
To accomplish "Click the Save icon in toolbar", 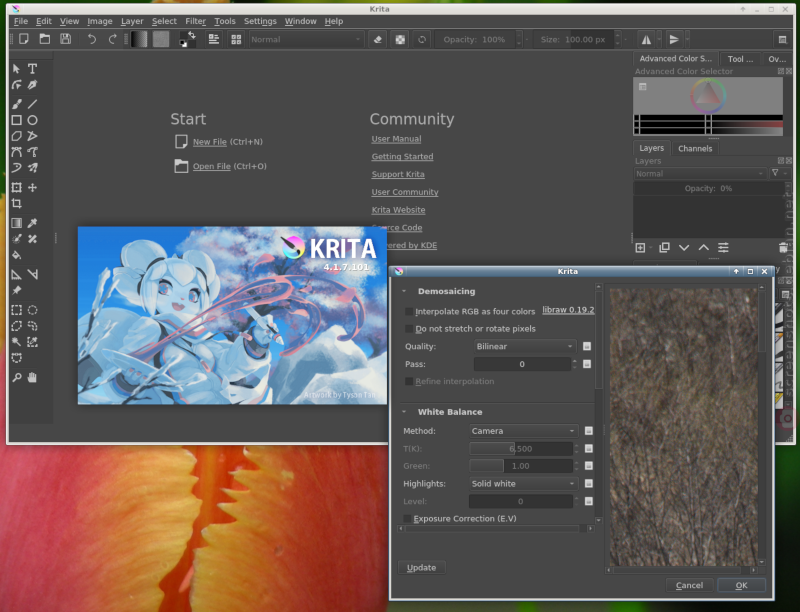I will tap(65, 39).
